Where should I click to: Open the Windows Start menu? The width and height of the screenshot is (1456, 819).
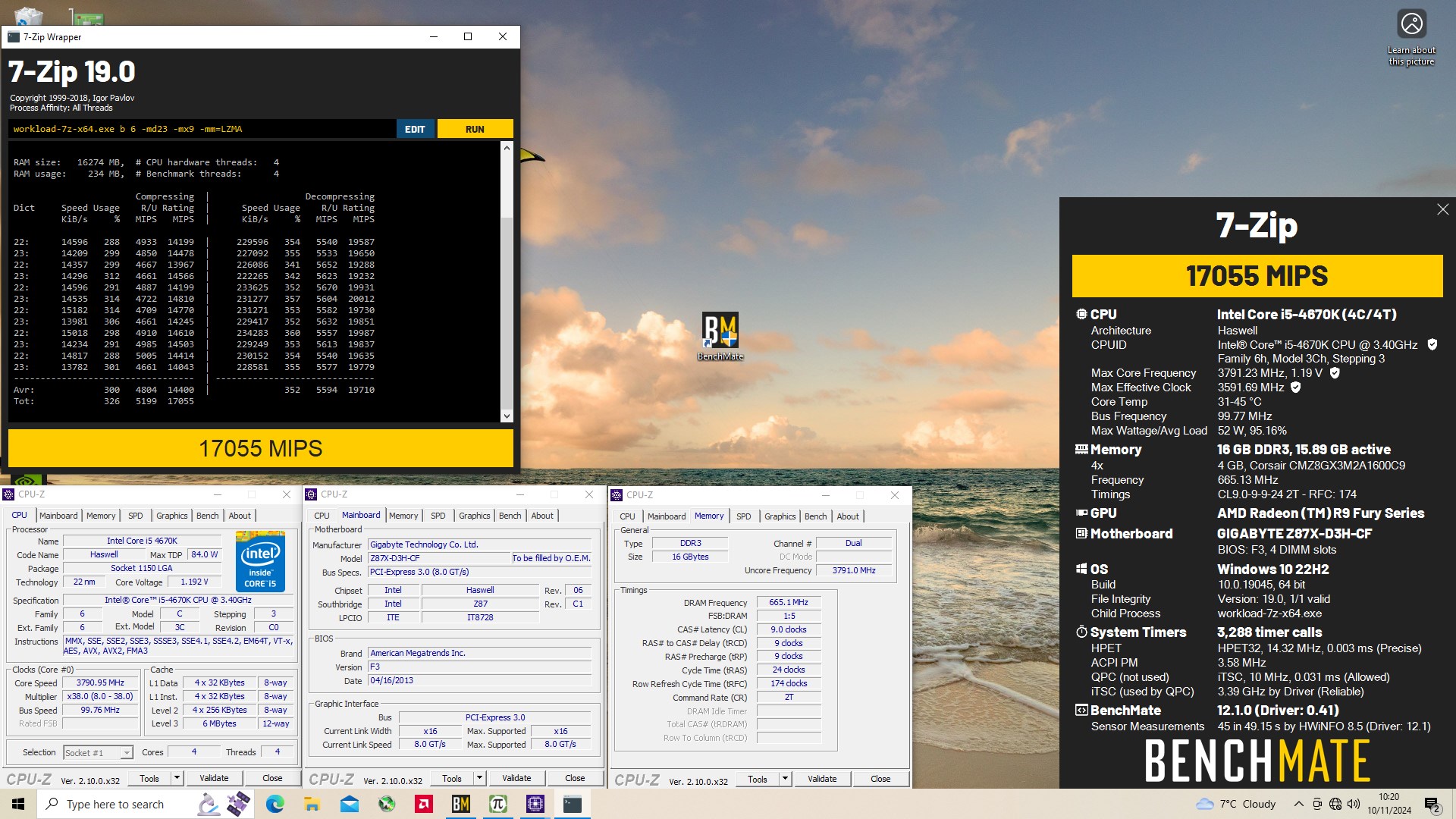point(18,804)
